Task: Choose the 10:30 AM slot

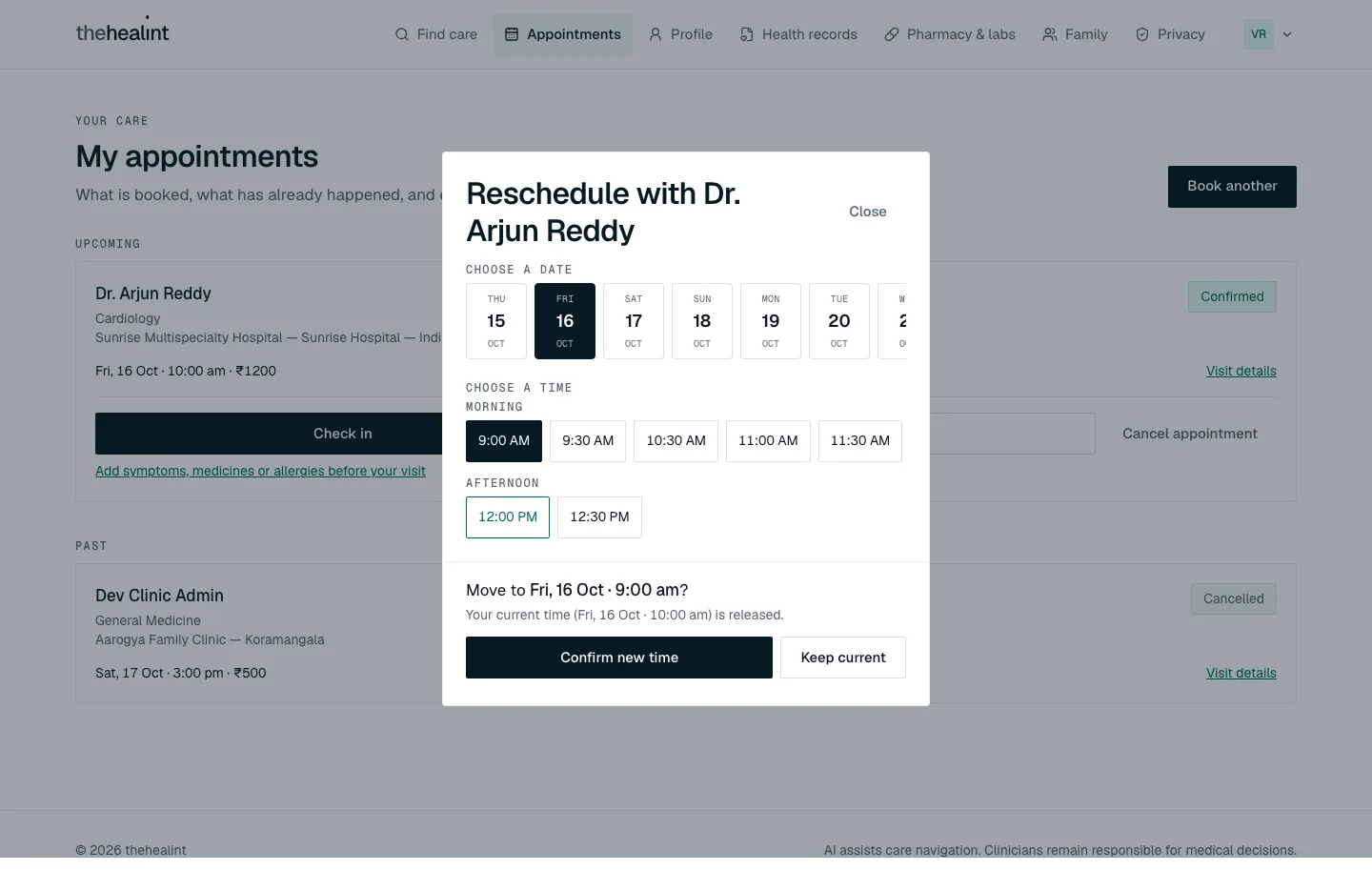Action: pos(676,441)
